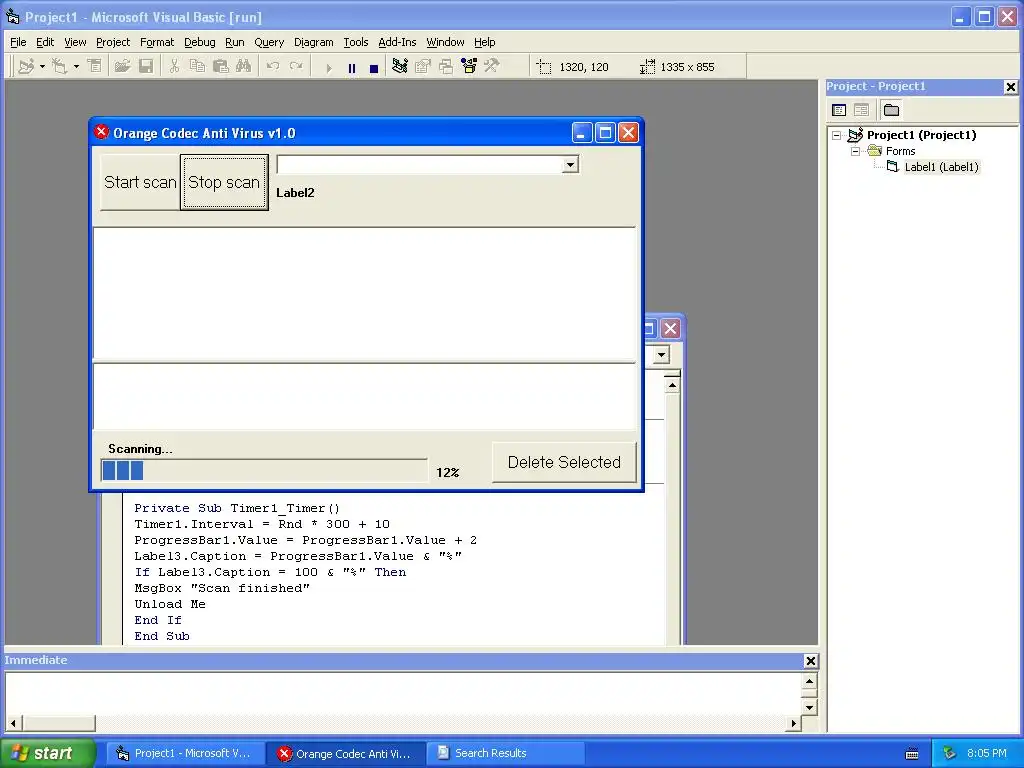1024x768 pixels.
Task: Collapse the Forms folder node
Action: [x=856, y=152]
